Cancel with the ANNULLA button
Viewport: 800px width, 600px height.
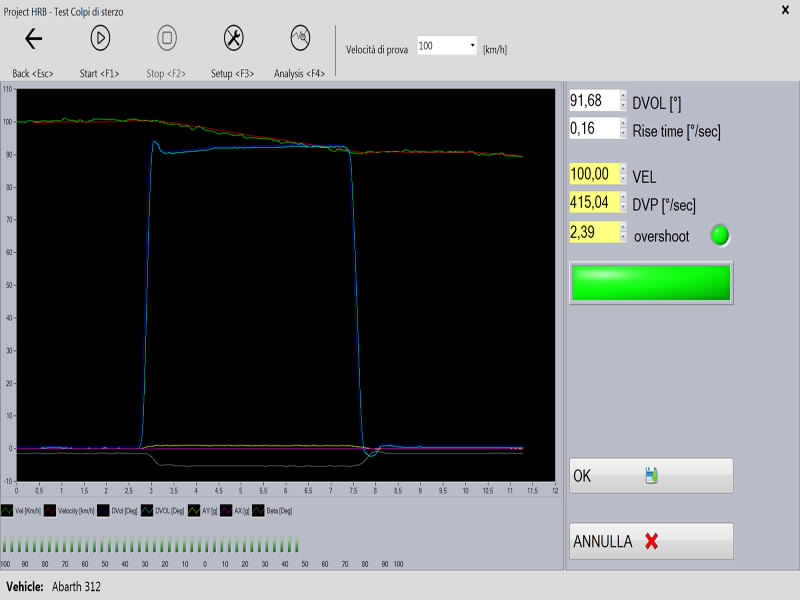click(651, 541)
